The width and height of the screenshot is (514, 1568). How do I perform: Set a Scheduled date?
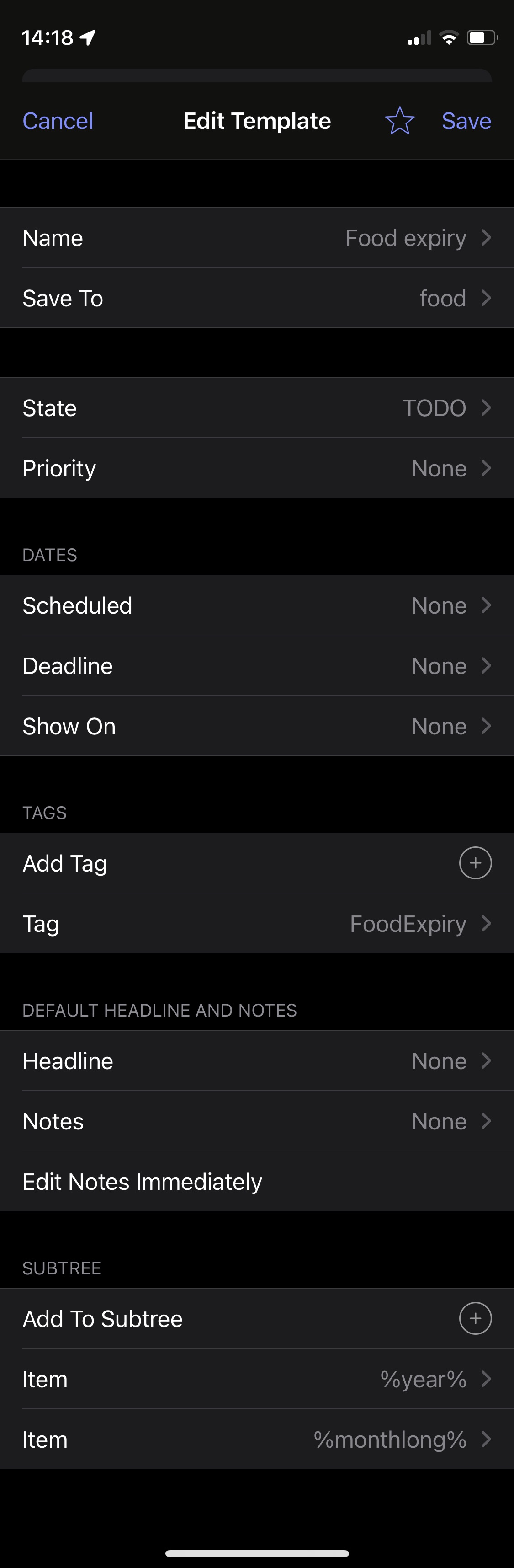tap(257, 605)
